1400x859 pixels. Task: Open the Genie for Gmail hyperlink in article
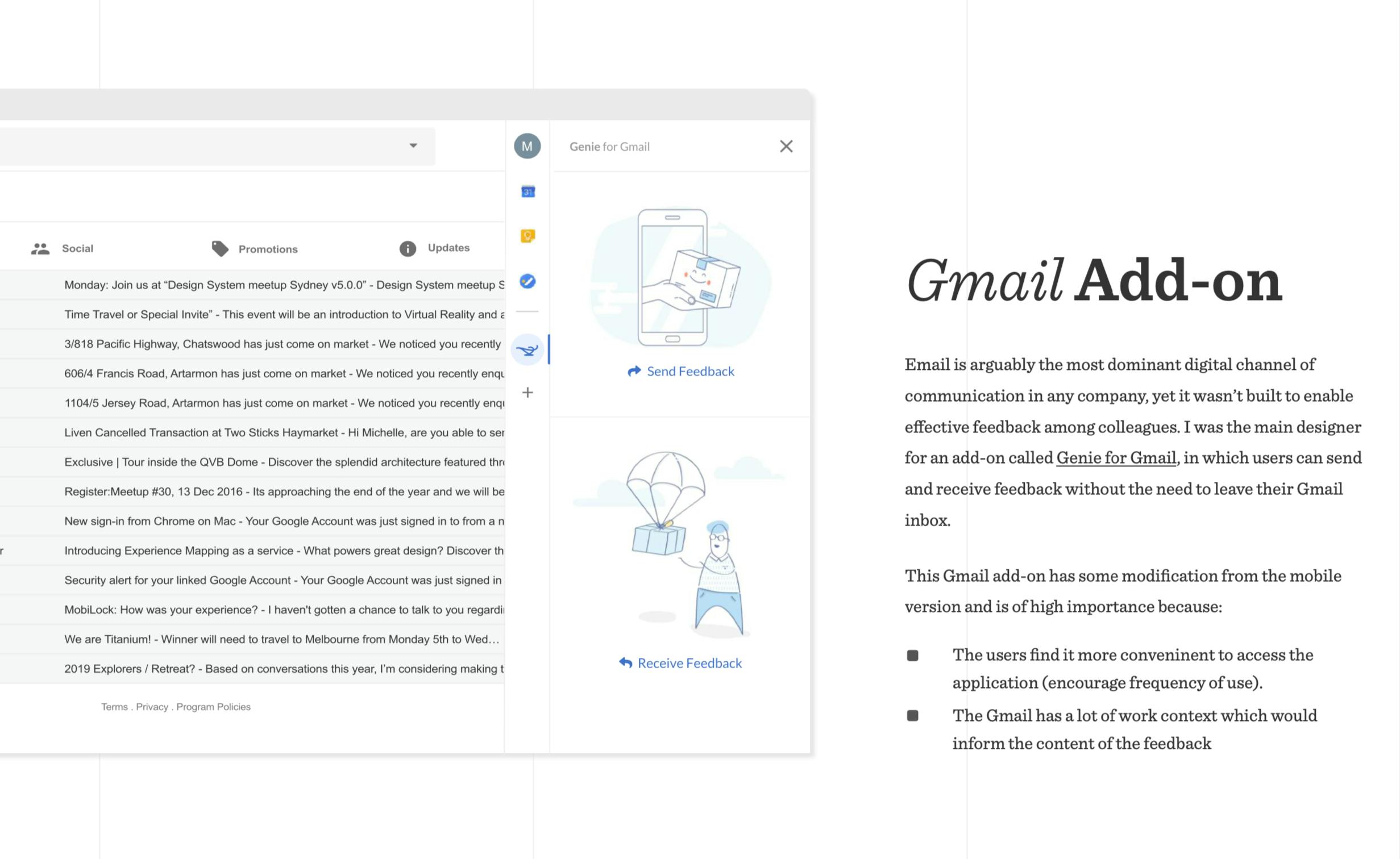[1116, 458]
